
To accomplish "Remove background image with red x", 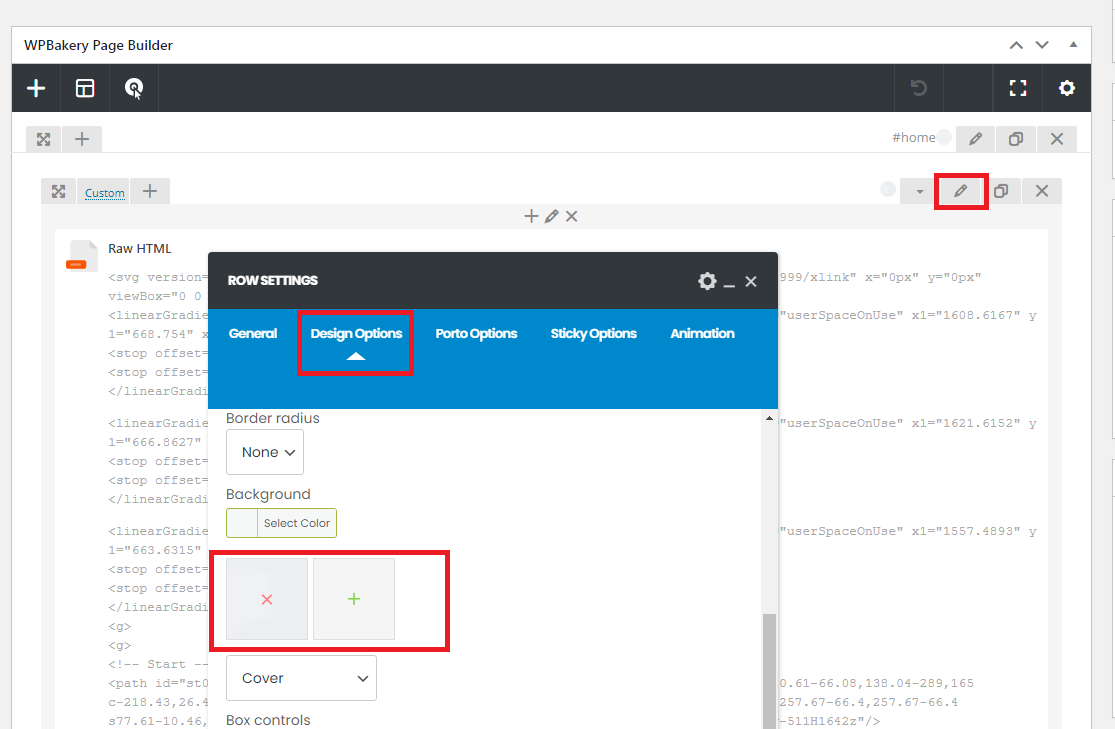I will 267,600.
